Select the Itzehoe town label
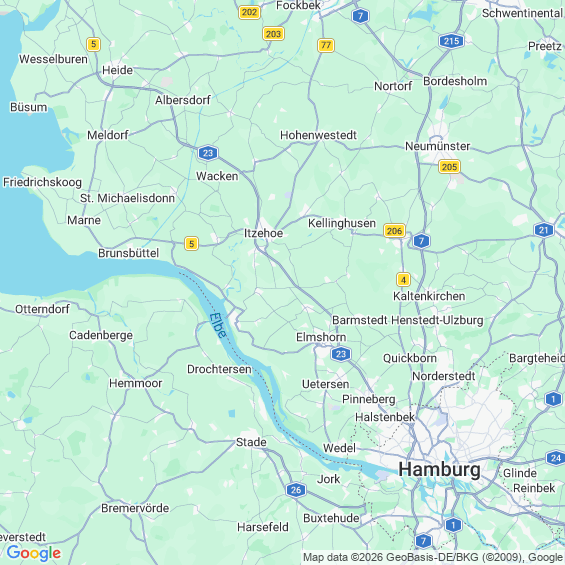Screen dimensions: 565x565 [263, 233]
